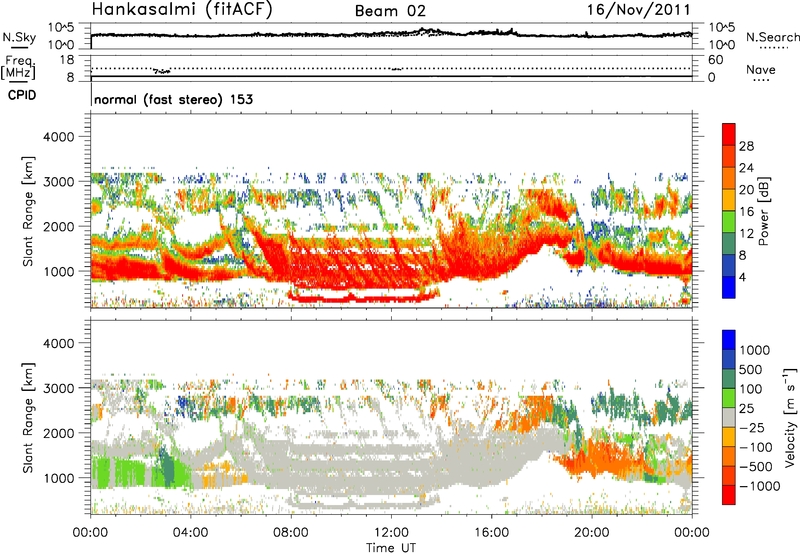Click the velocity panel 'Slant Range [km]' label
This screenshot has width=800, height=554.
(28, 417)
